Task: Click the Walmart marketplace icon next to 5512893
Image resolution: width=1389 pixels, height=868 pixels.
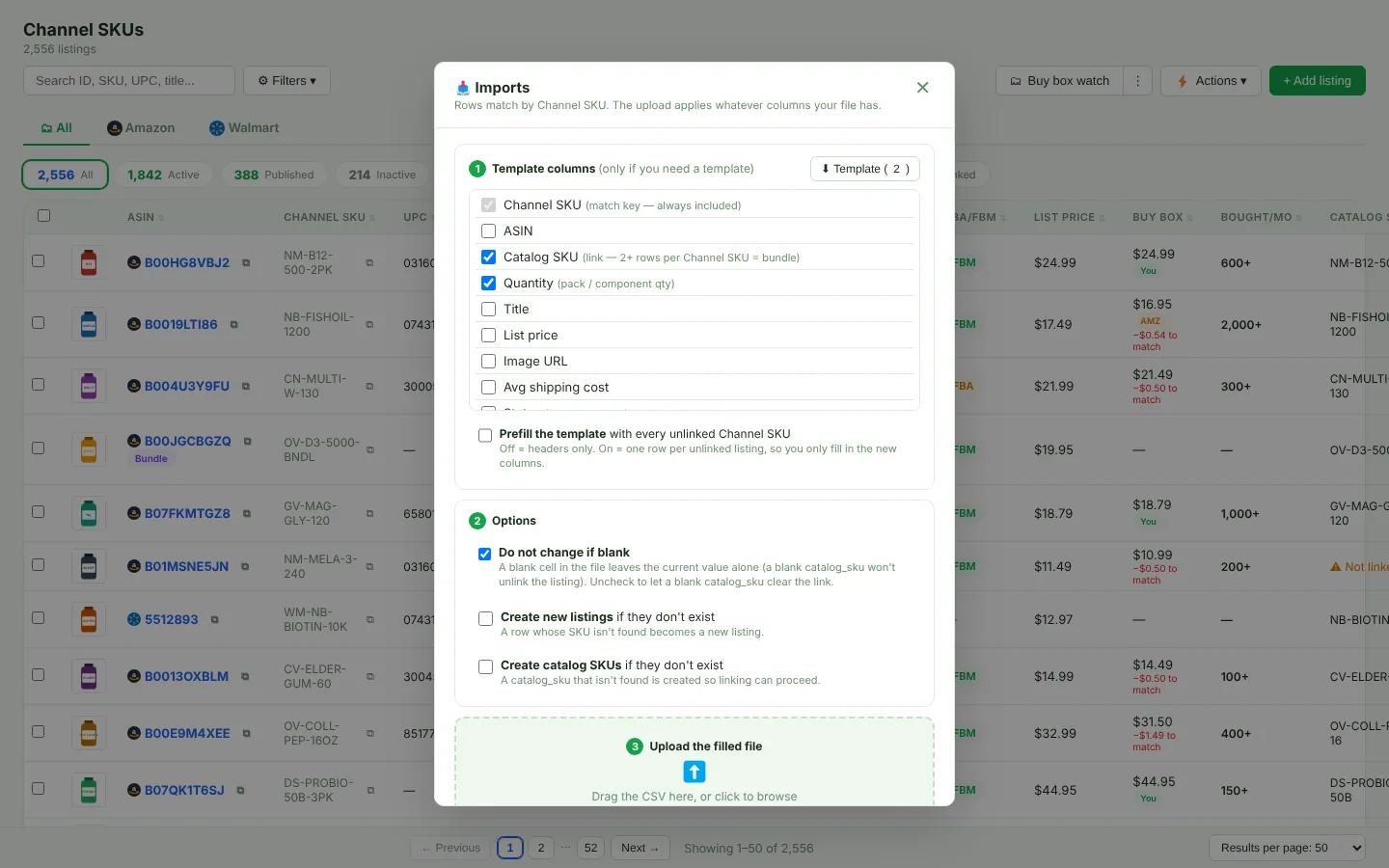Action: [134, 620]
